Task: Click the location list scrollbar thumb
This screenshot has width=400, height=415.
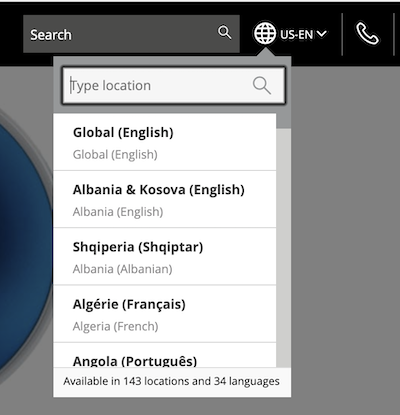Action: (283, 120)
